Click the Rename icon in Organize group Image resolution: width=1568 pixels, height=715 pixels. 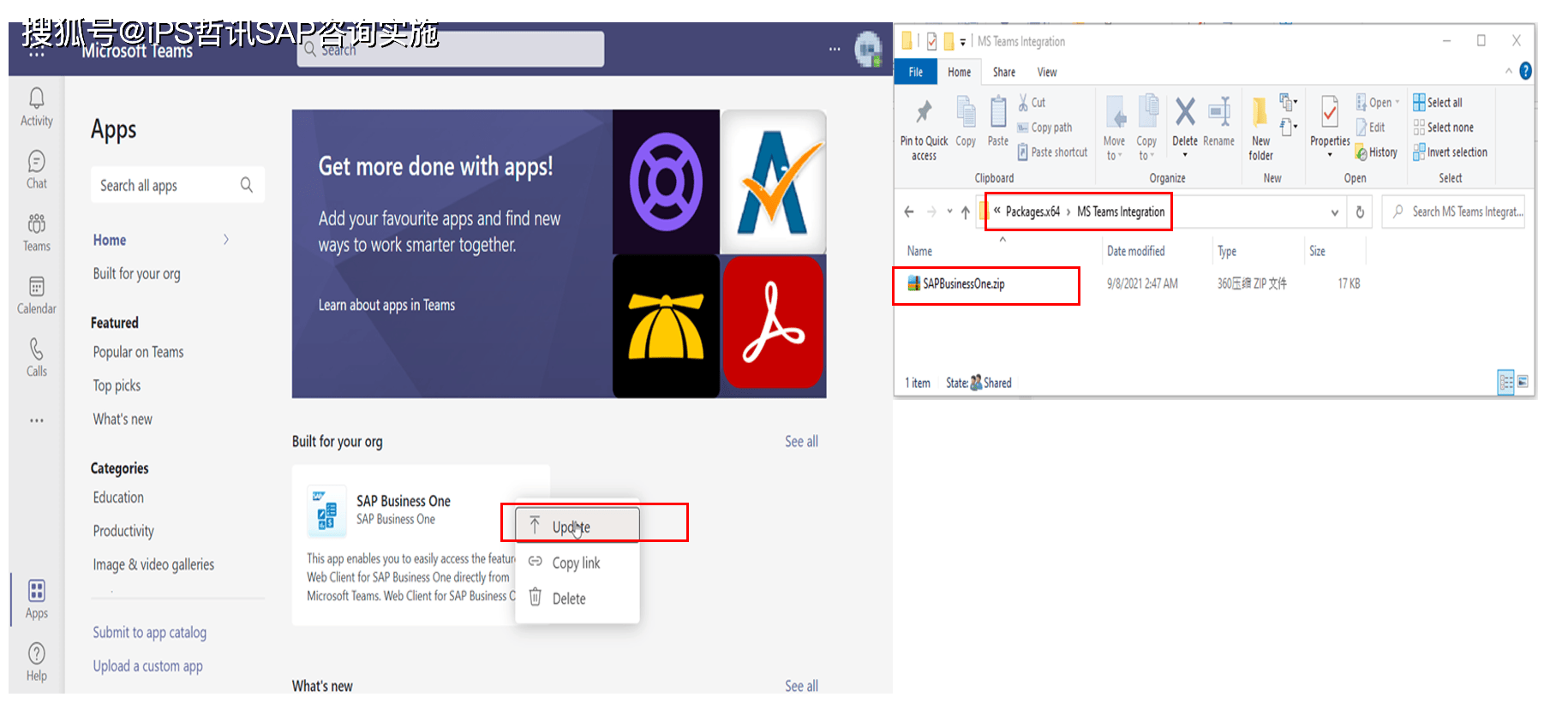(1218, 111)
